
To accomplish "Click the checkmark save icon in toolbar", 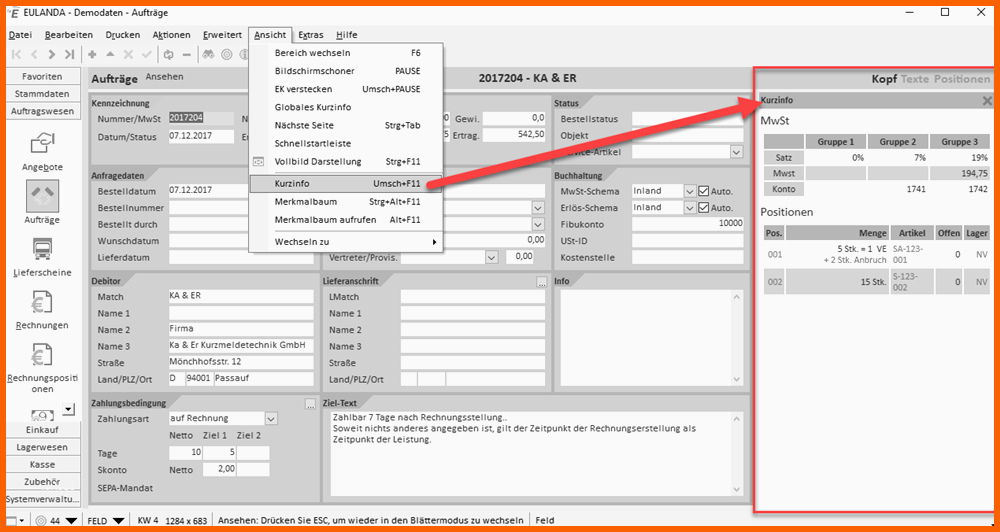I will pyautogui.click(x=147, y=55).
